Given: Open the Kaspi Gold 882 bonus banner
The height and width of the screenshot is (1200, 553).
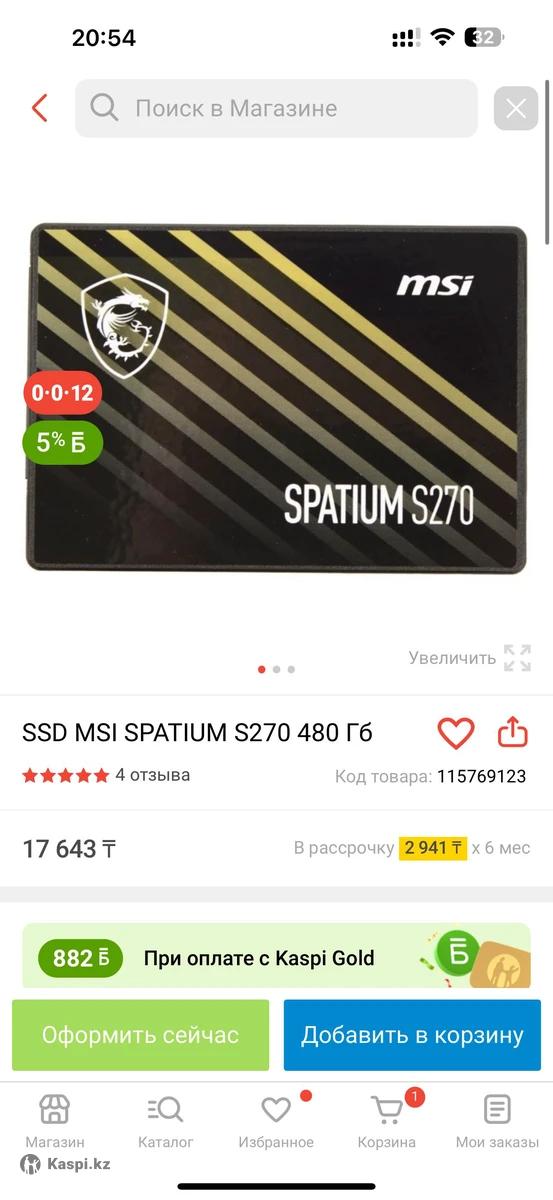Looking at the screenshot, I should 276,956.
